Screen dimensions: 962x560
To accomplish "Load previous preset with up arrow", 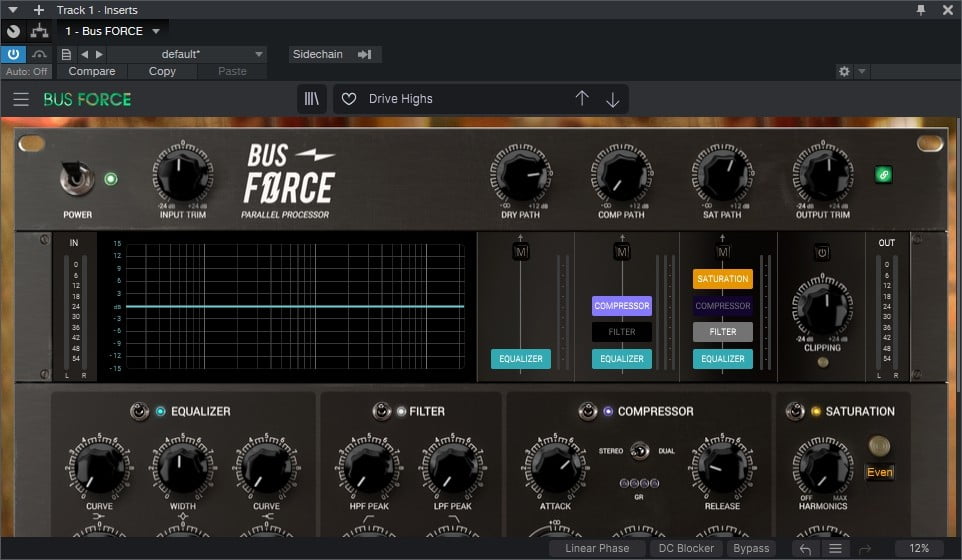I will 582,99.
